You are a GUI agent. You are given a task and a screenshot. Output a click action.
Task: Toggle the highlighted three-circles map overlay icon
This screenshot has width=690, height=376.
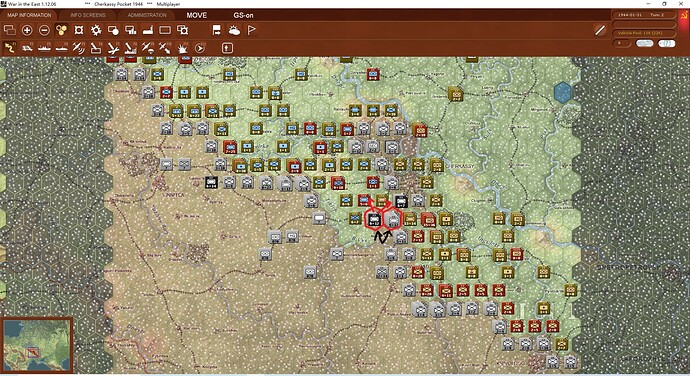pyautogui.click(x=62, y=30)
